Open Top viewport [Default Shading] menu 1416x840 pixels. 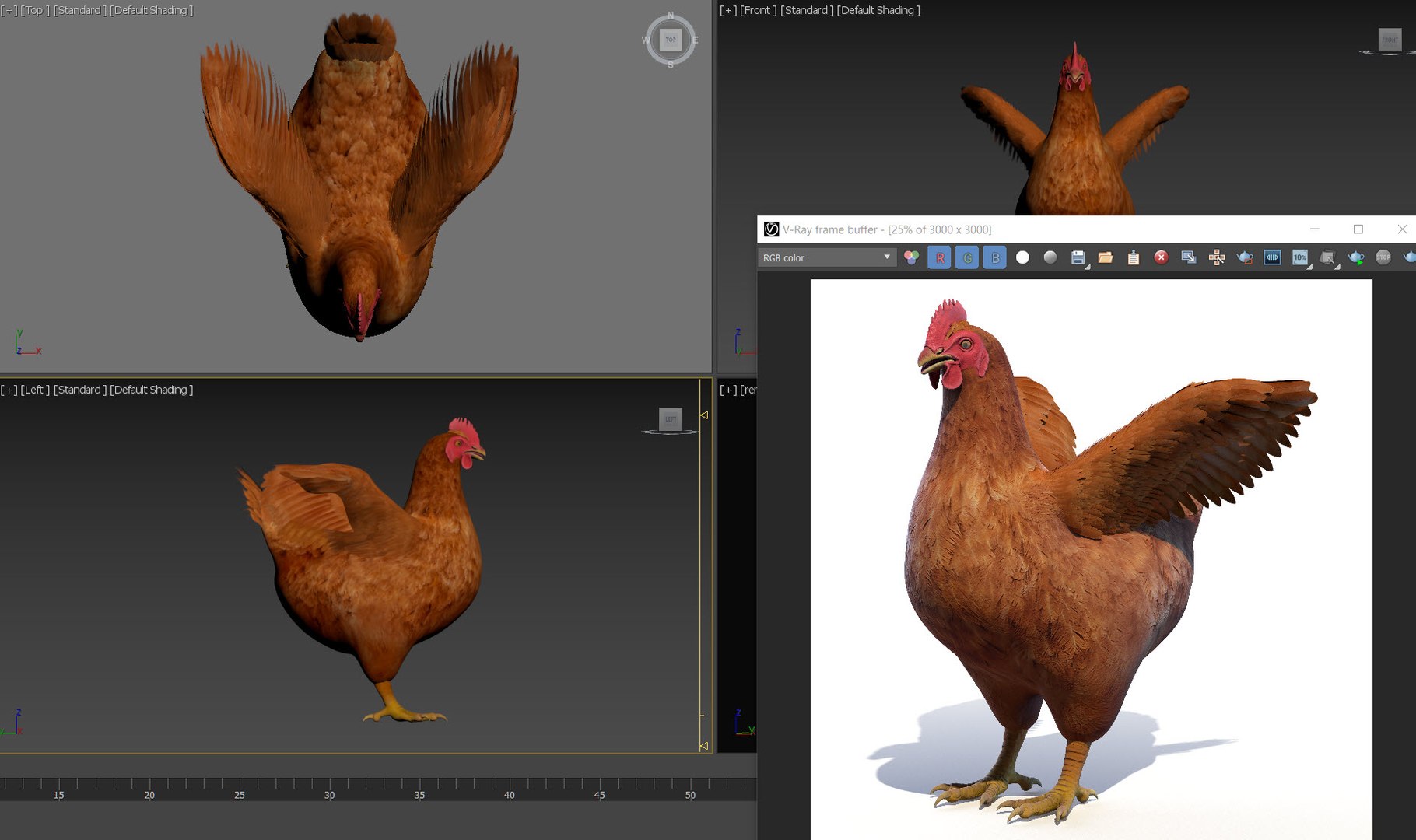(152, 10)
